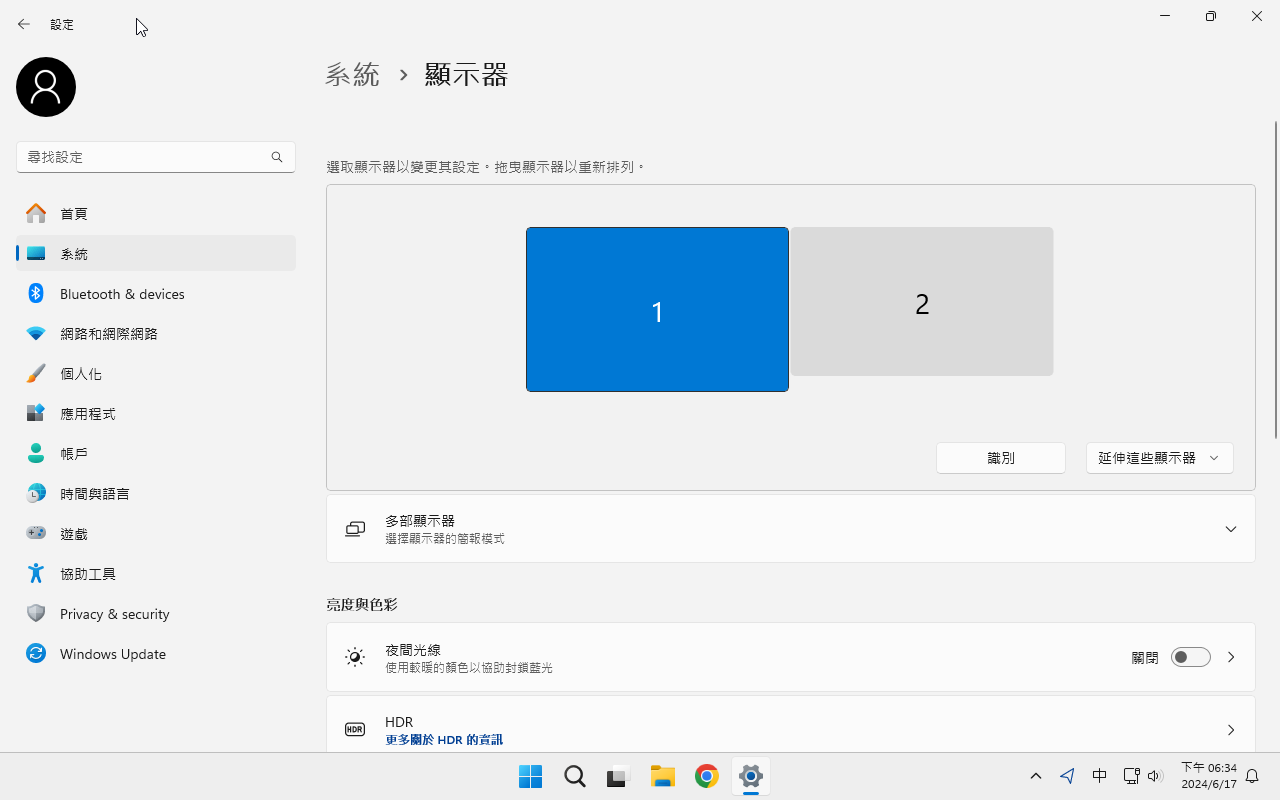Open Privacy & security settings

(x=114, y=614)
